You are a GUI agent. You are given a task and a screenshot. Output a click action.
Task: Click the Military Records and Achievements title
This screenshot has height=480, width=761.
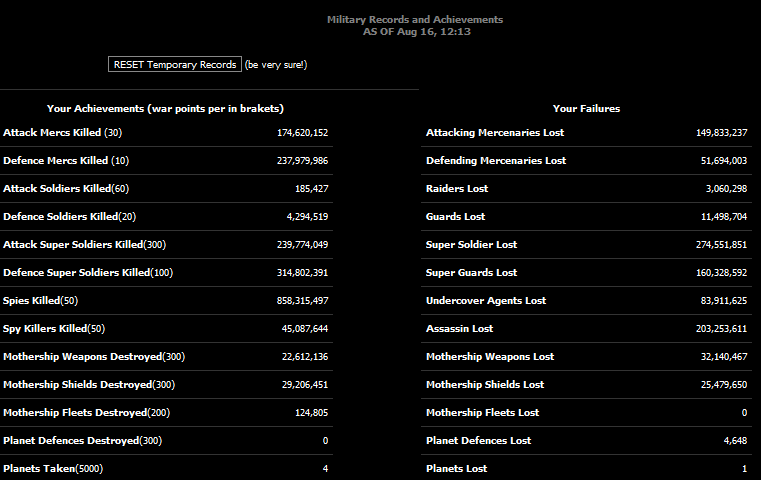point(415,20)
